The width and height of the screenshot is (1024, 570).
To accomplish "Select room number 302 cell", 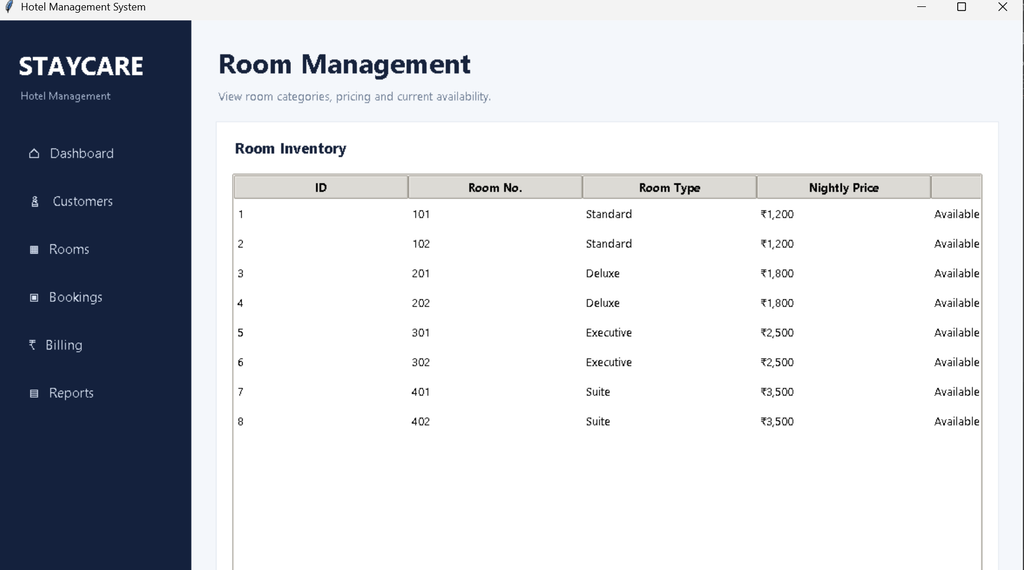I will pyautogui.click(x=421, y=362).
